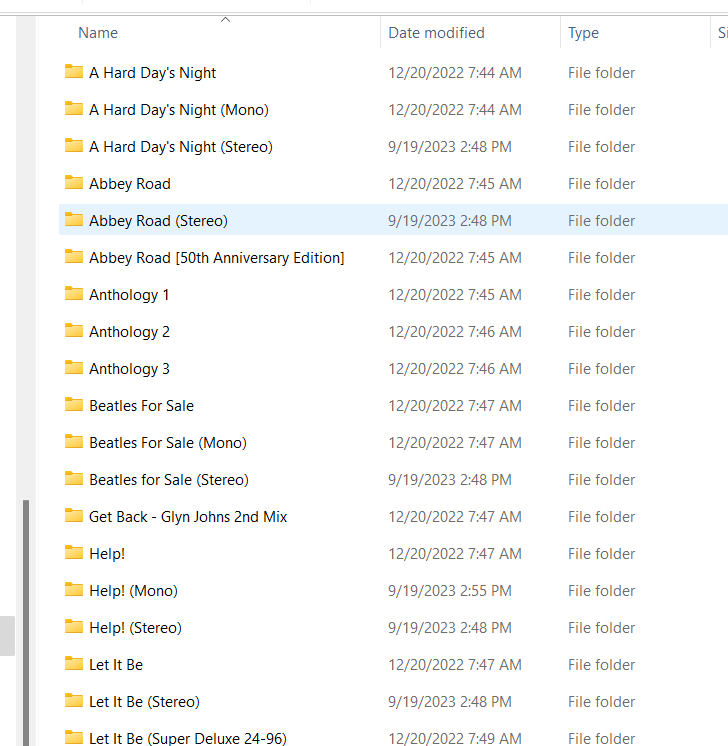Select the Anthology 1 folder icon
This screenshot has height=746, width=728.
click(74, 294)
